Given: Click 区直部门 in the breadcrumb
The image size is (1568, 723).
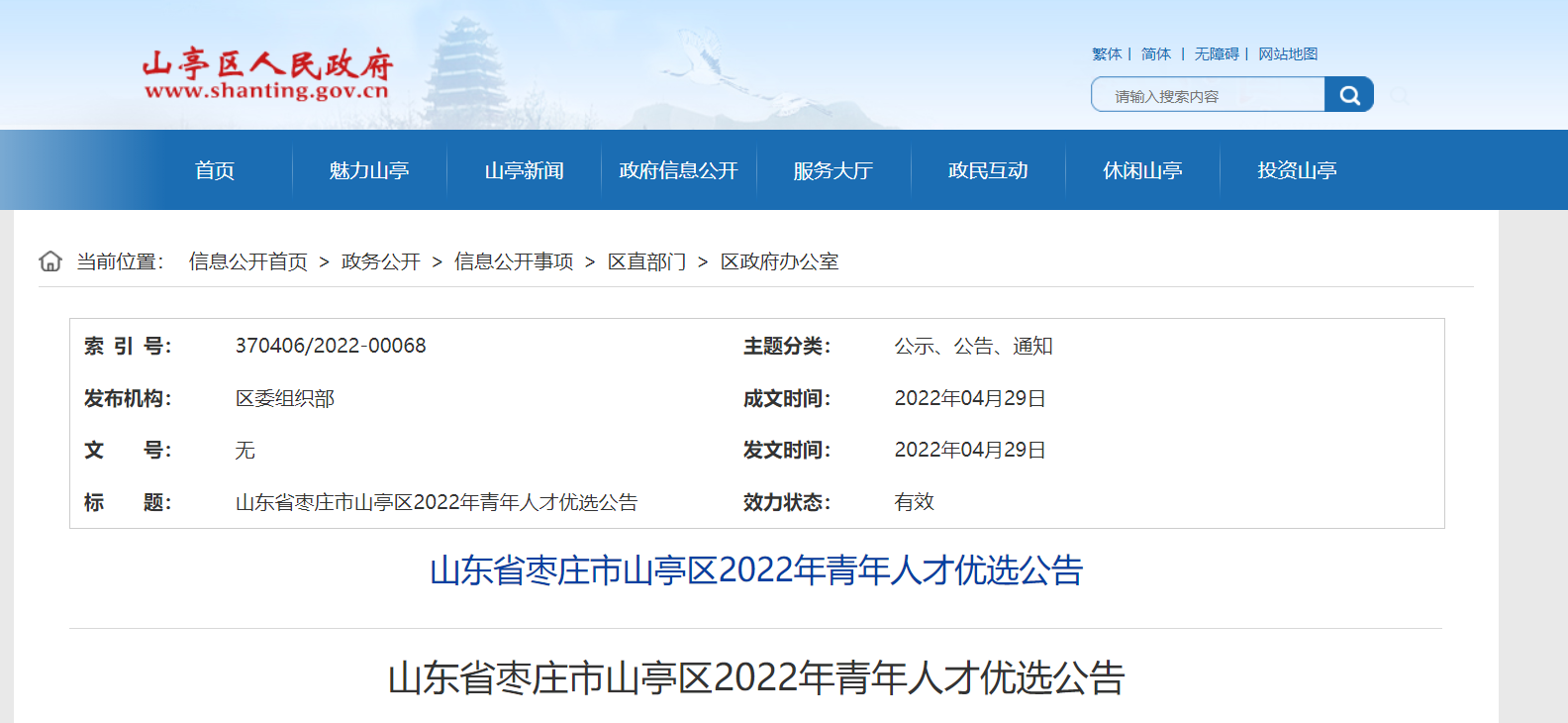Looking at the screenshot, I should pyautogui.click(x=646, y=261).
